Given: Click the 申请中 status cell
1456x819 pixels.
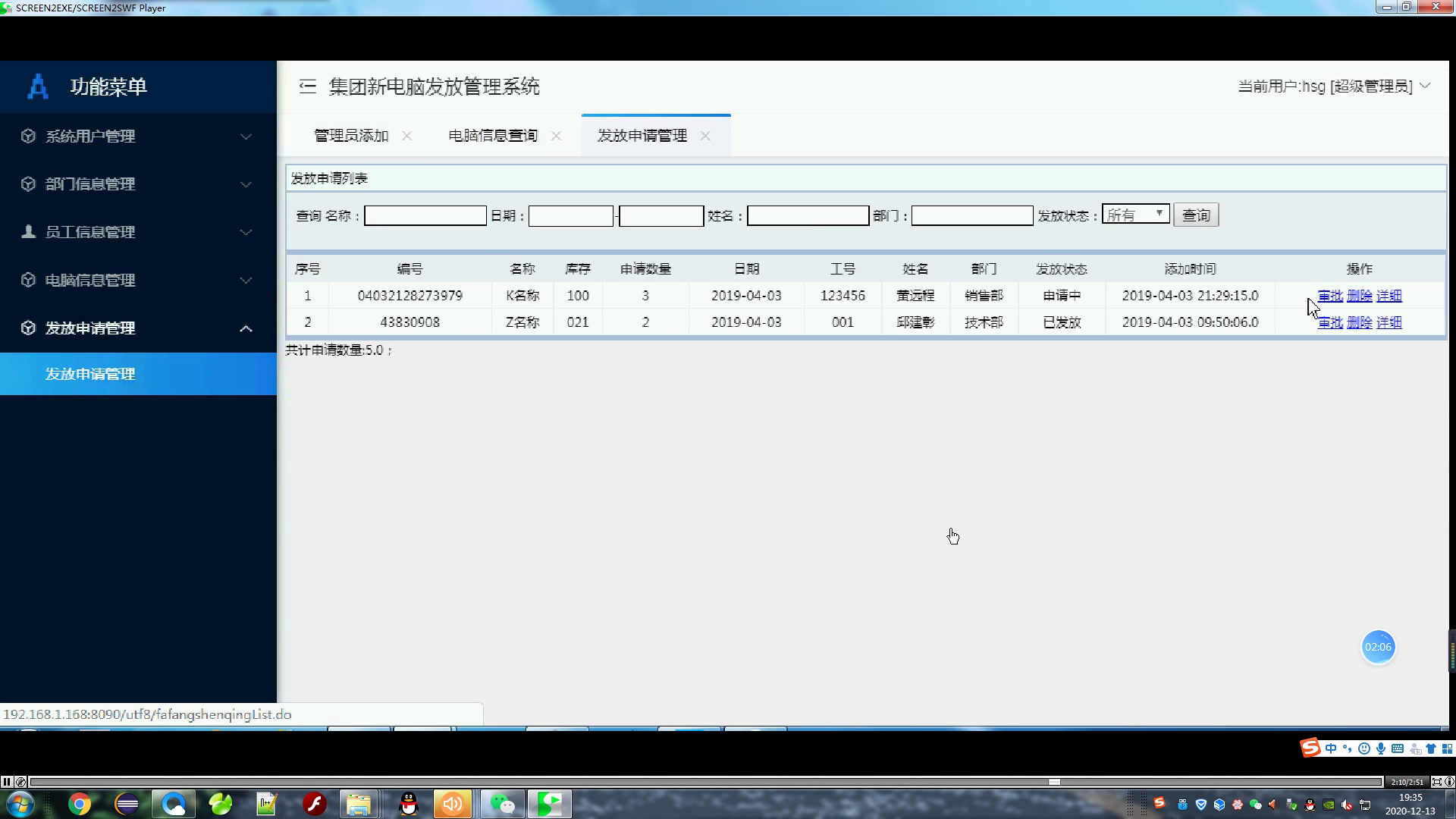Looking at the screenshot, I should tap(1062, 296).
